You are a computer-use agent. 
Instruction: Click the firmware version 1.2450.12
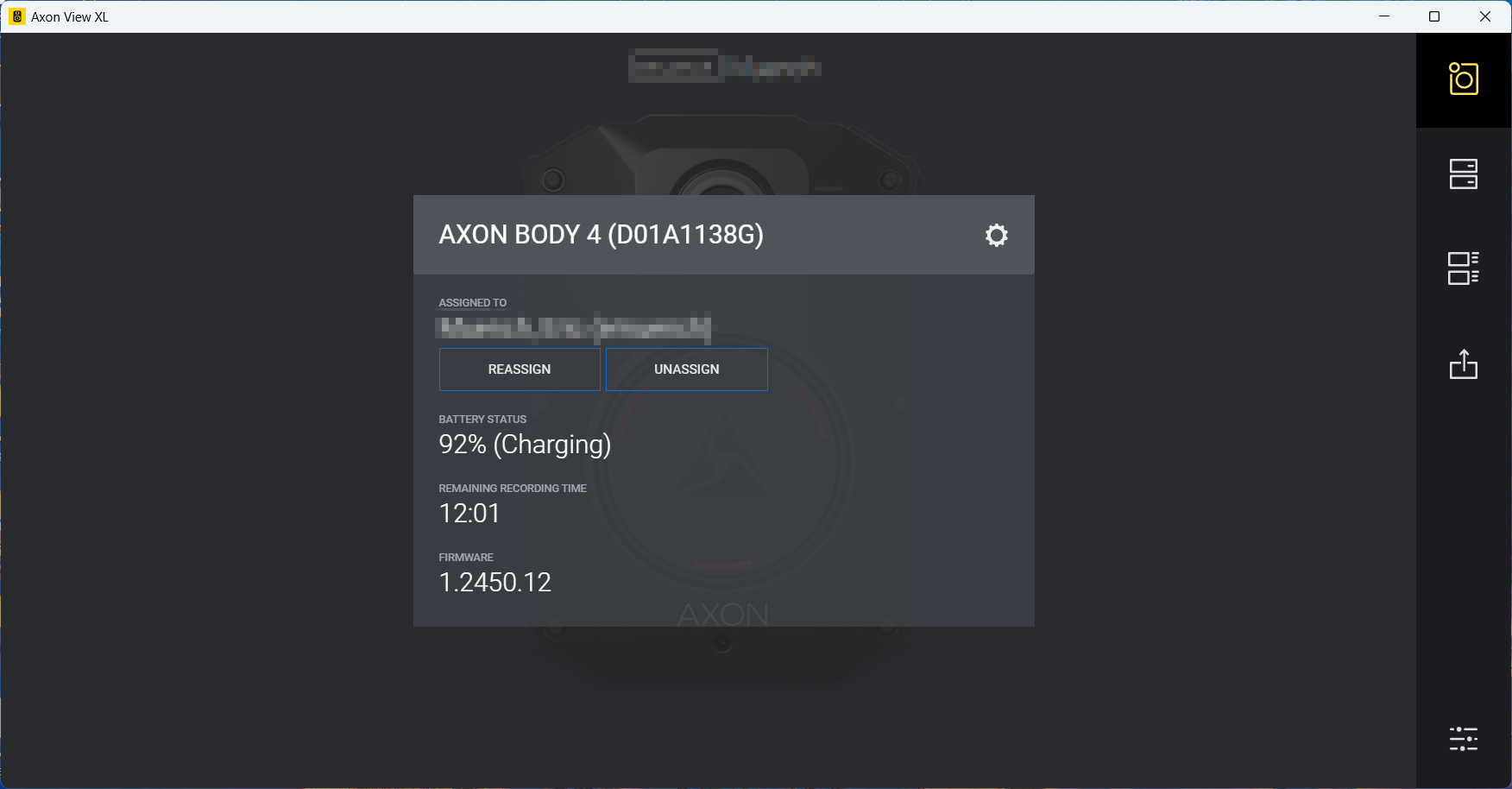(495, 583)
